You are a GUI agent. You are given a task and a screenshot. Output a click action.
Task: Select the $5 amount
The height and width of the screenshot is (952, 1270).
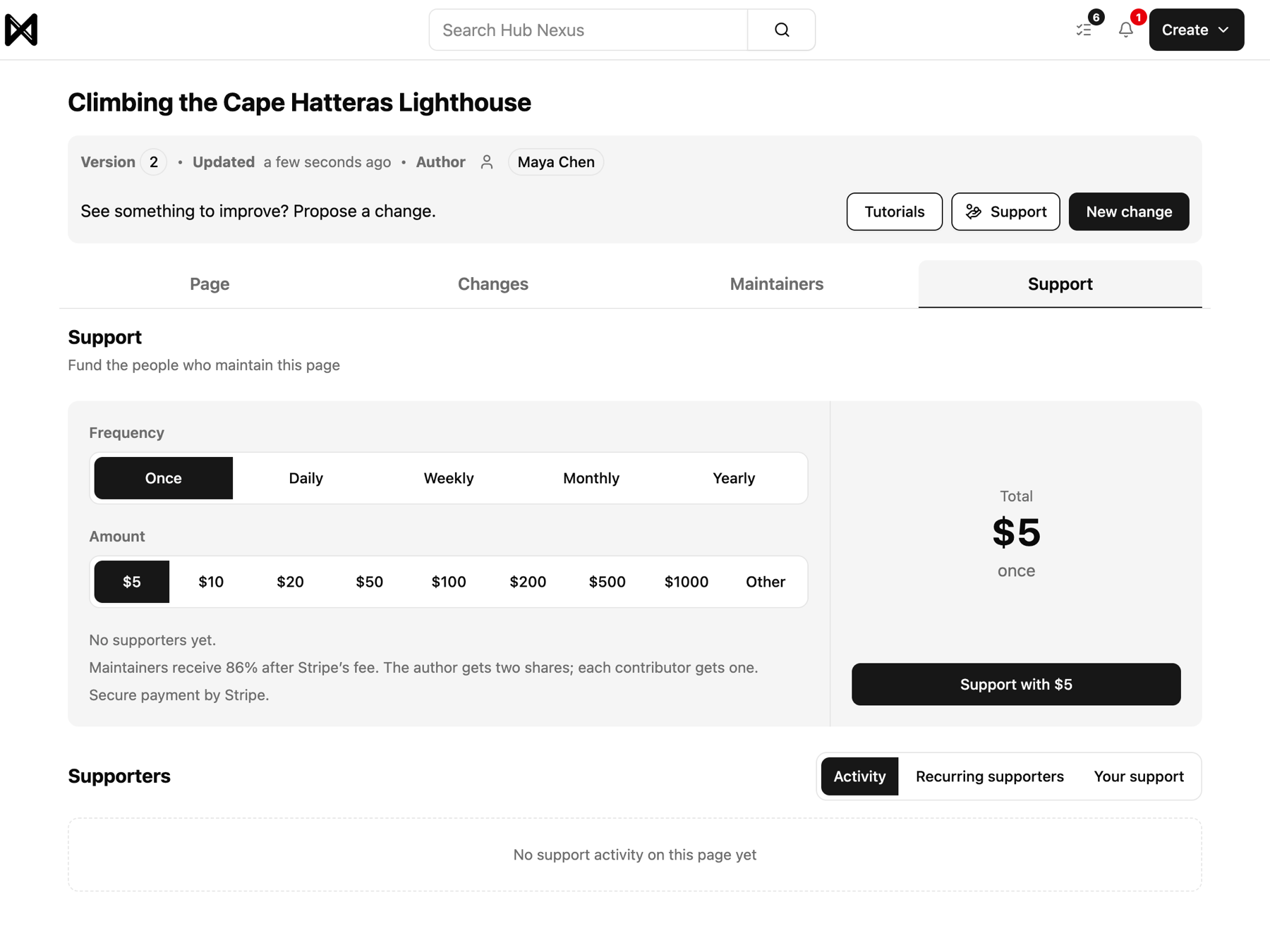tap(132, 582)
